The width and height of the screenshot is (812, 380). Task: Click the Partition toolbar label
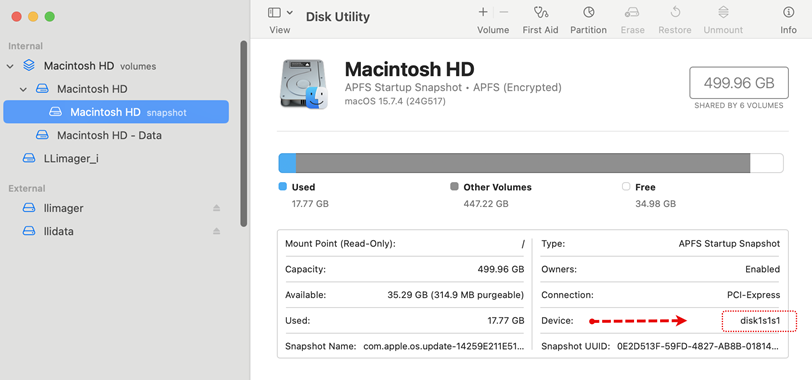coord(588,30)
